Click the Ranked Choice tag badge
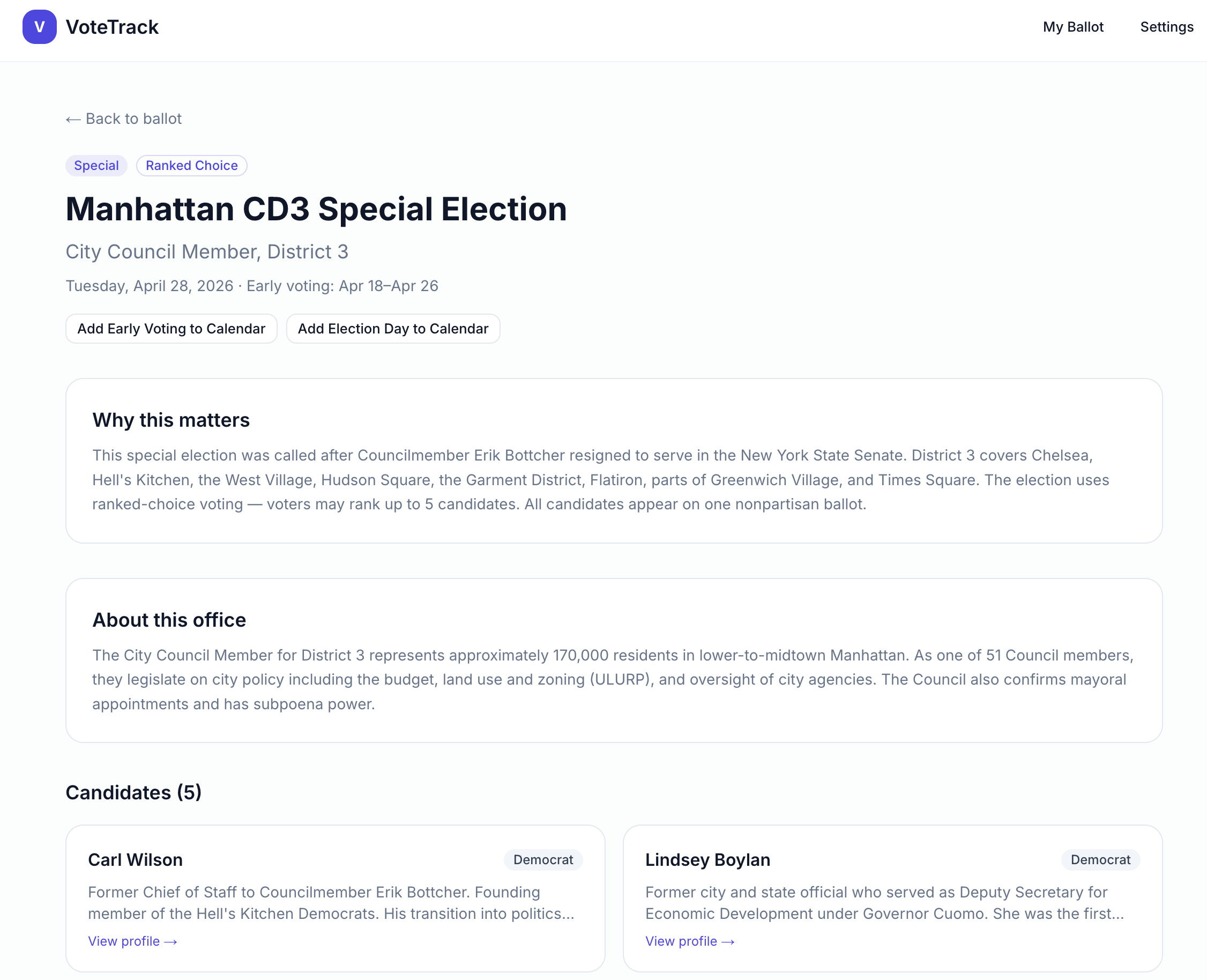Viewport: 1207px width, 980px height. [x=191, y=166]
